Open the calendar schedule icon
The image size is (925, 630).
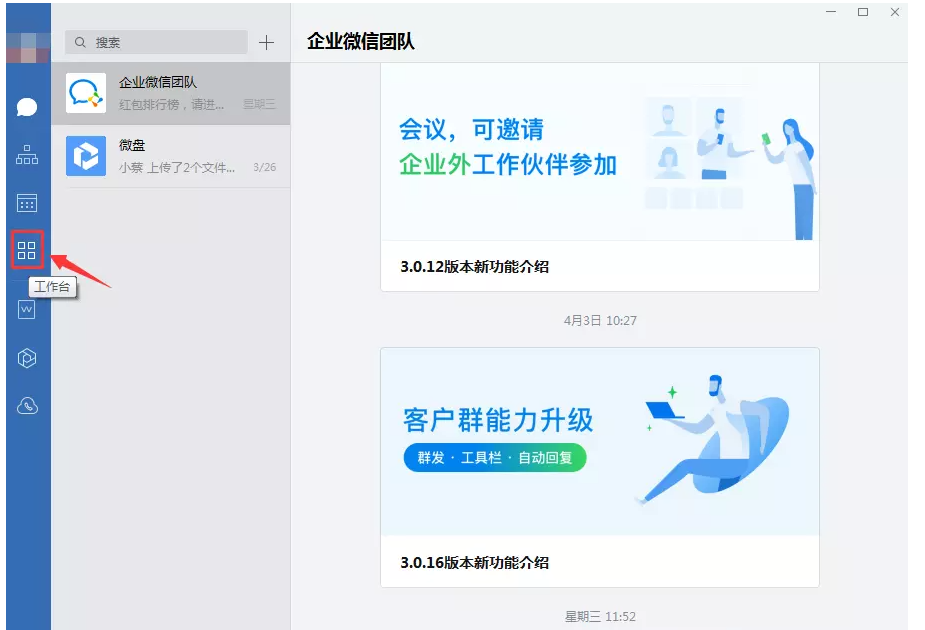tap(27, 203)
